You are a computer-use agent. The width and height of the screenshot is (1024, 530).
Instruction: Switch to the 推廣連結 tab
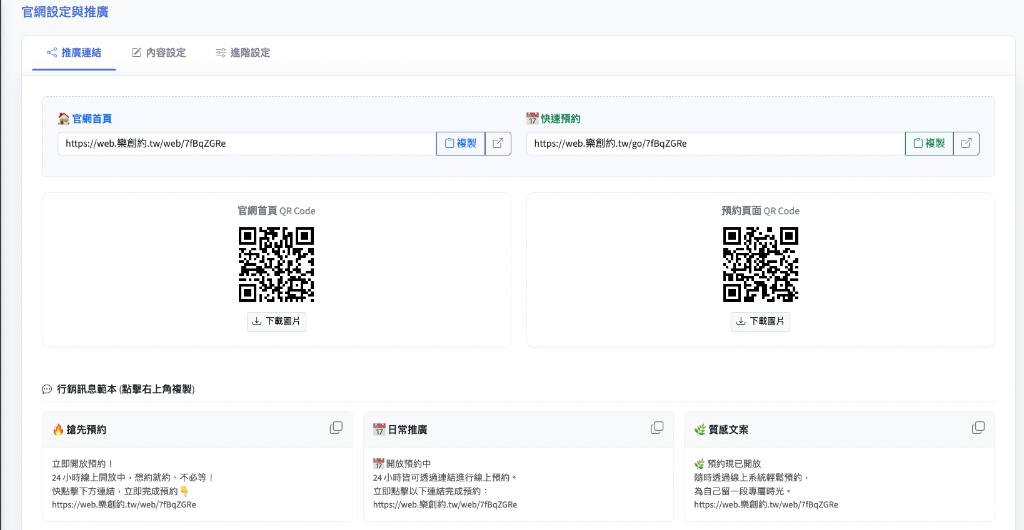[x=73, y=53]
